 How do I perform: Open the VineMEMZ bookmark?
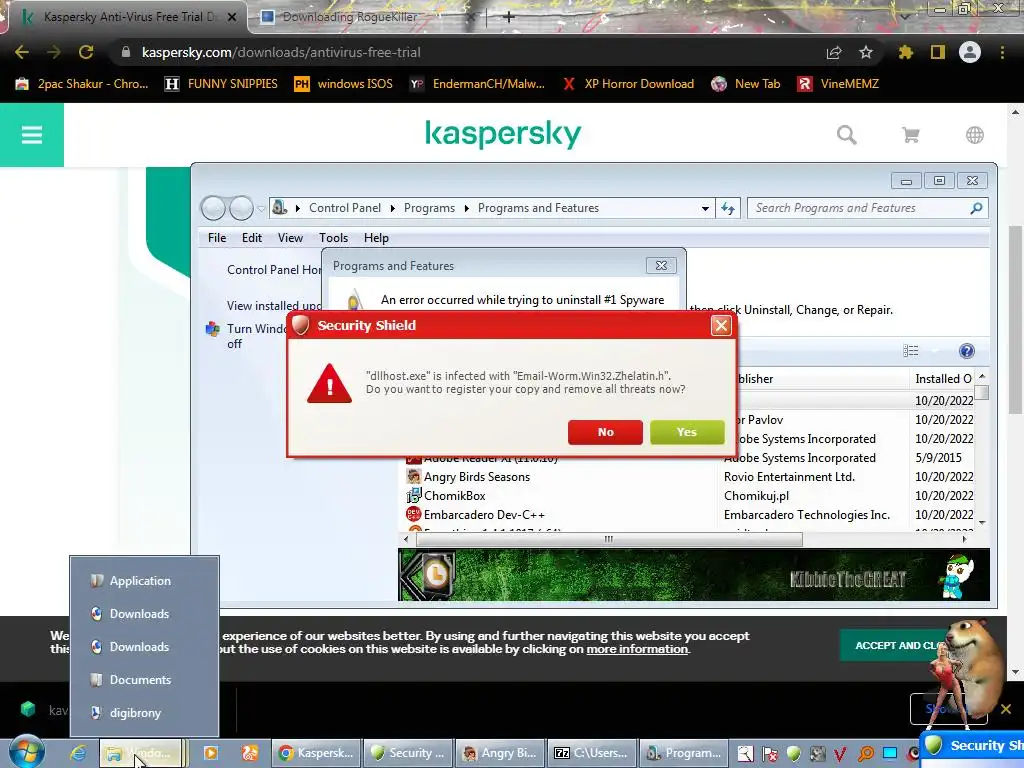(838, 84)
